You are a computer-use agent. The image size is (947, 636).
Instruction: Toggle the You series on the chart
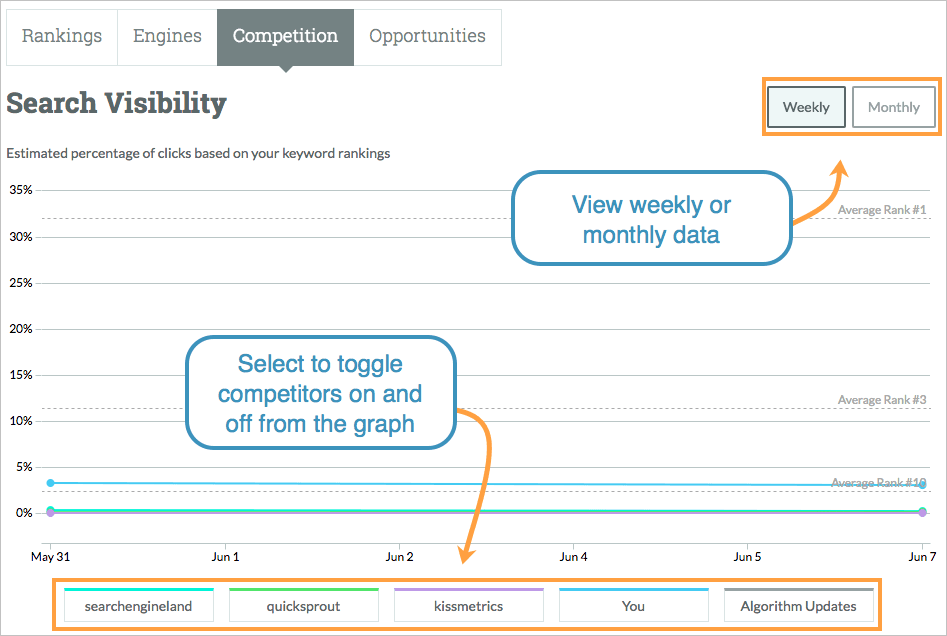click(633, 605)
